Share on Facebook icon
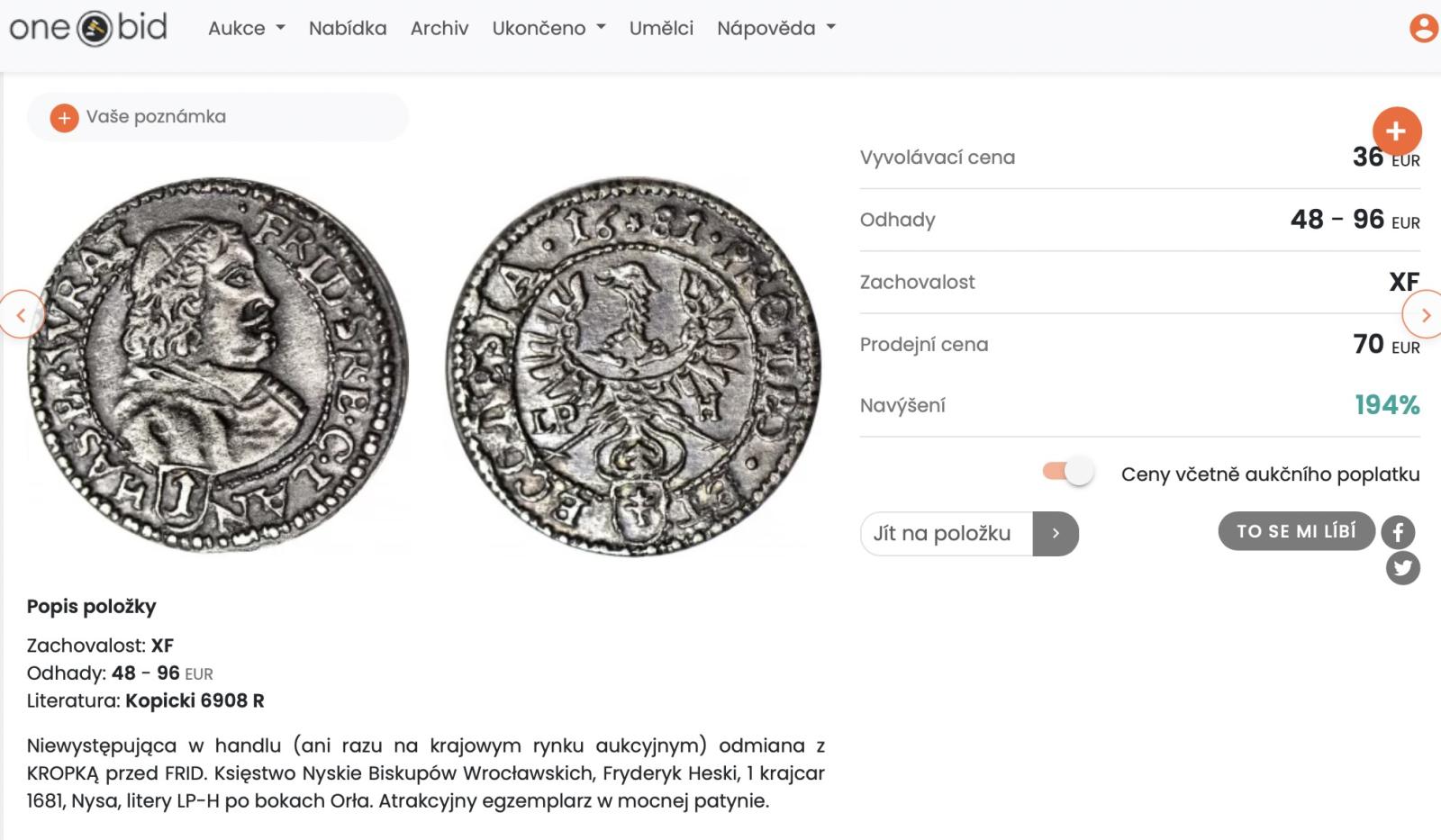The width and height of the screenshot is (1441, 840). coord(1399,533)
